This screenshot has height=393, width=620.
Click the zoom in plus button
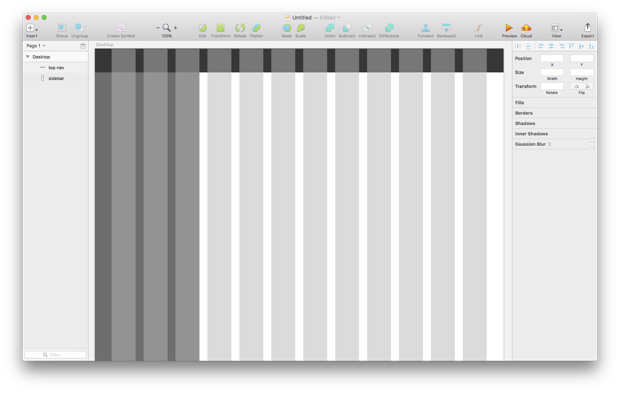[x=175, y=28]
